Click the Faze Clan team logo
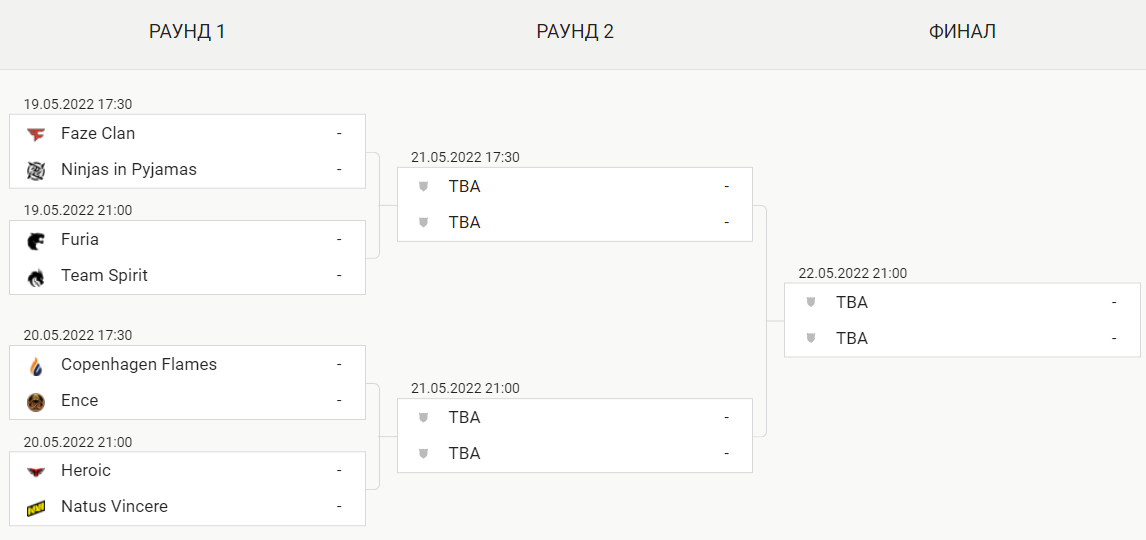This screenshot has width=1146, height=540. pos(36,134)
